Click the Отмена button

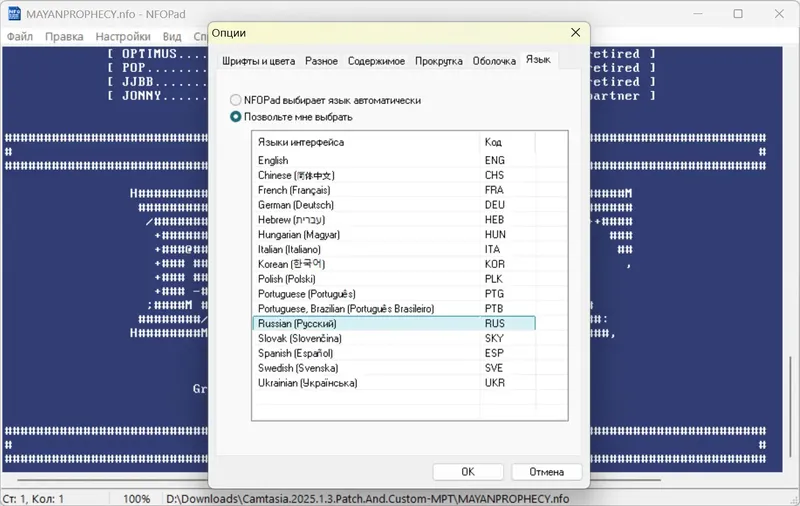click(546, 472)
